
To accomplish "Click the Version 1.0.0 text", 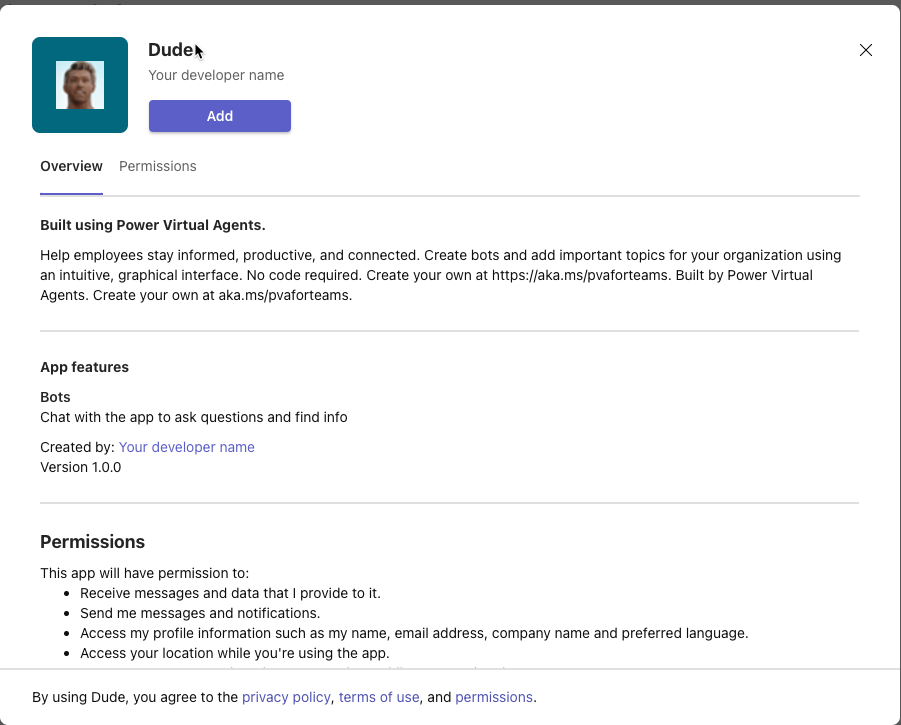I will pos(80,467).
